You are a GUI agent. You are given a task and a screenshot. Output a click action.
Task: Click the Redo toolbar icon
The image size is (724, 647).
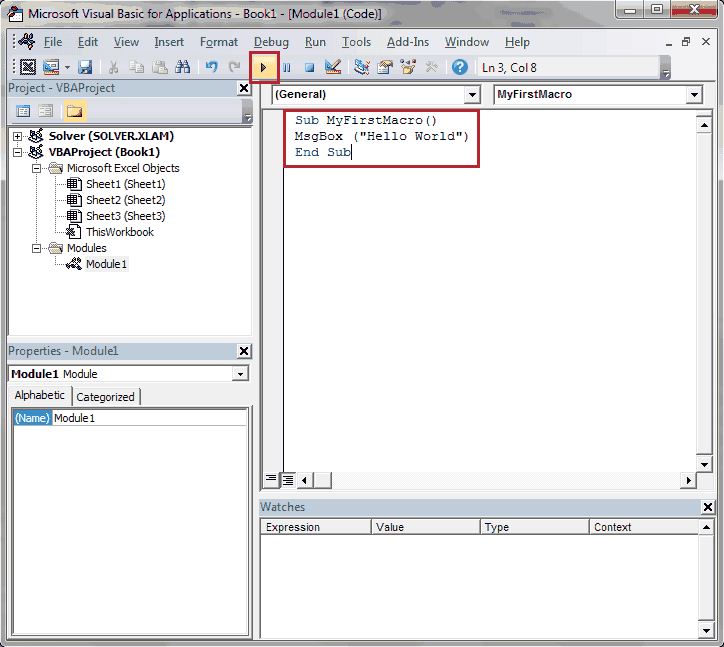[x=235, y=67]
